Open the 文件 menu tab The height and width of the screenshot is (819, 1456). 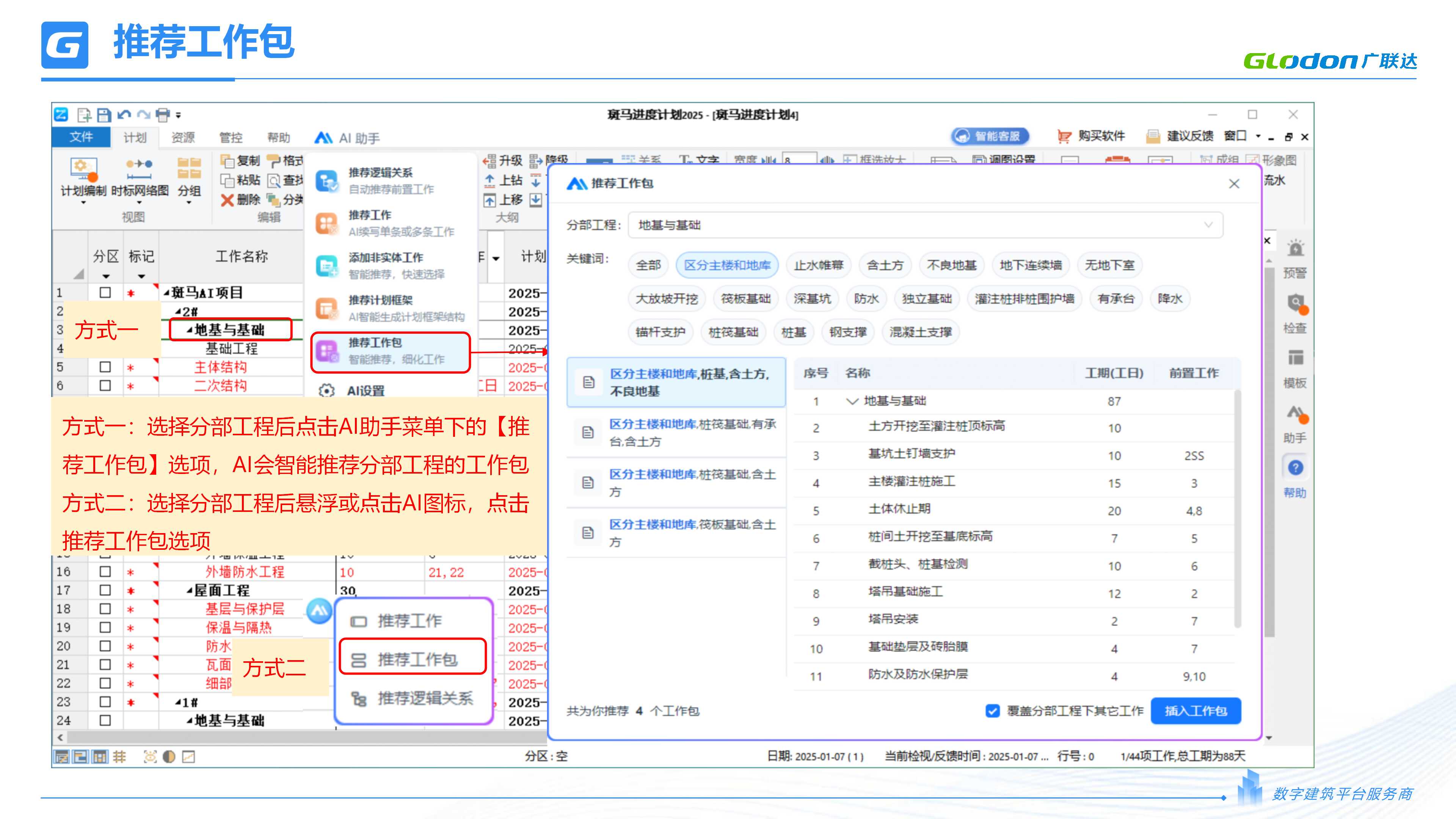[x=81, y=137]
